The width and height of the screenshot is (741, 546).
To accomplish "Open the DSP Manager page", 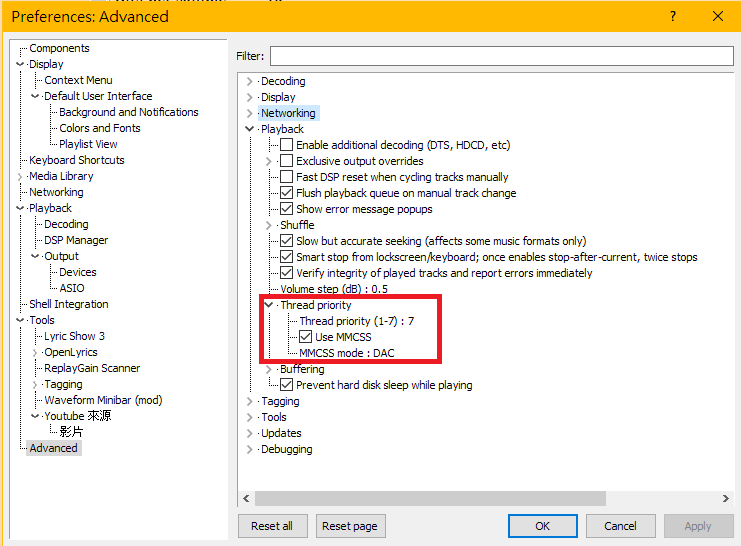I will click(76, 240).
